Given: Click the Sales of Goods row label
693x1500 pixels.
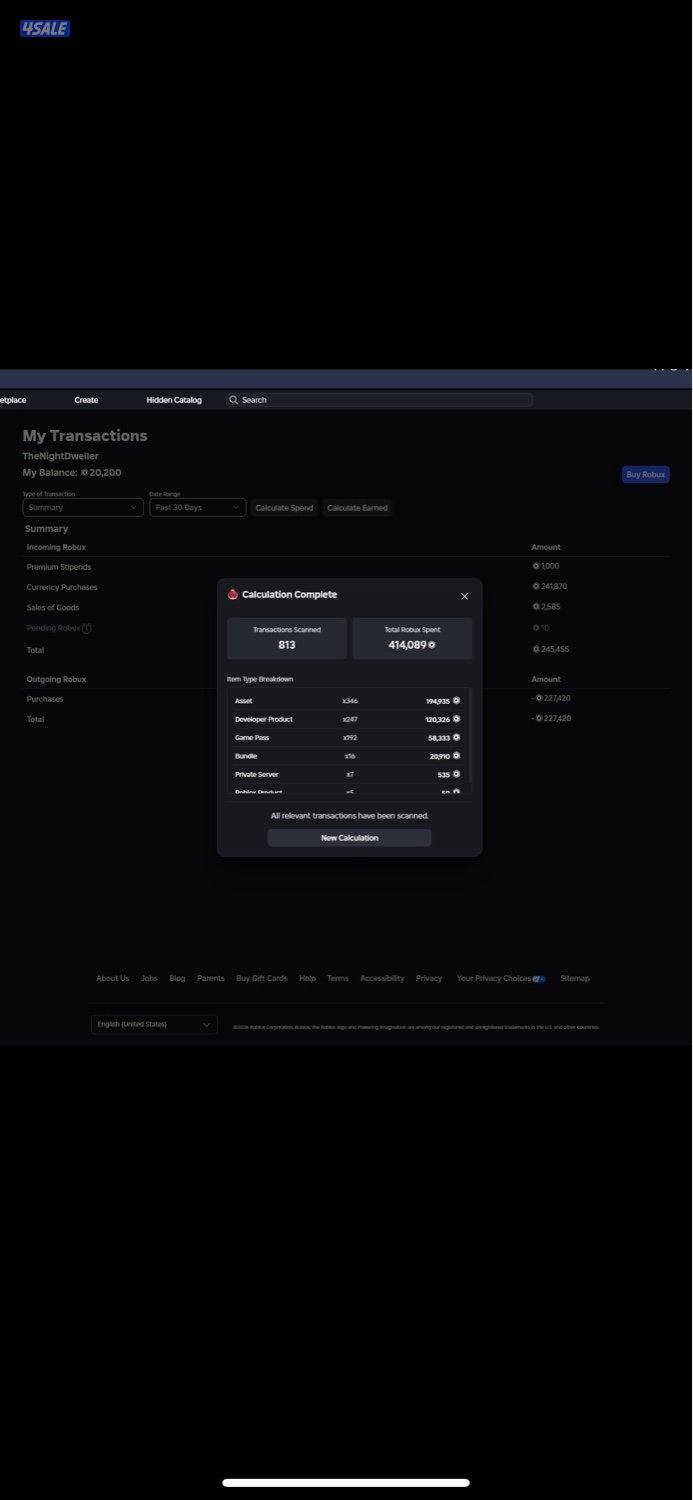Looking at the screenshot, I should tap(53, 607).
